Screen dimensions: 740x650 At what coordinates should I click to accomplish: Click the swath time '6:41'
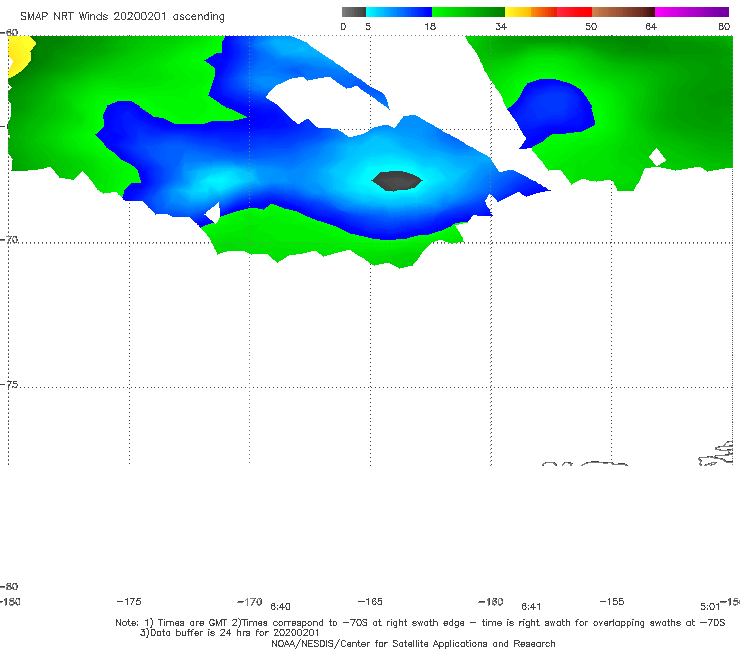531,607
